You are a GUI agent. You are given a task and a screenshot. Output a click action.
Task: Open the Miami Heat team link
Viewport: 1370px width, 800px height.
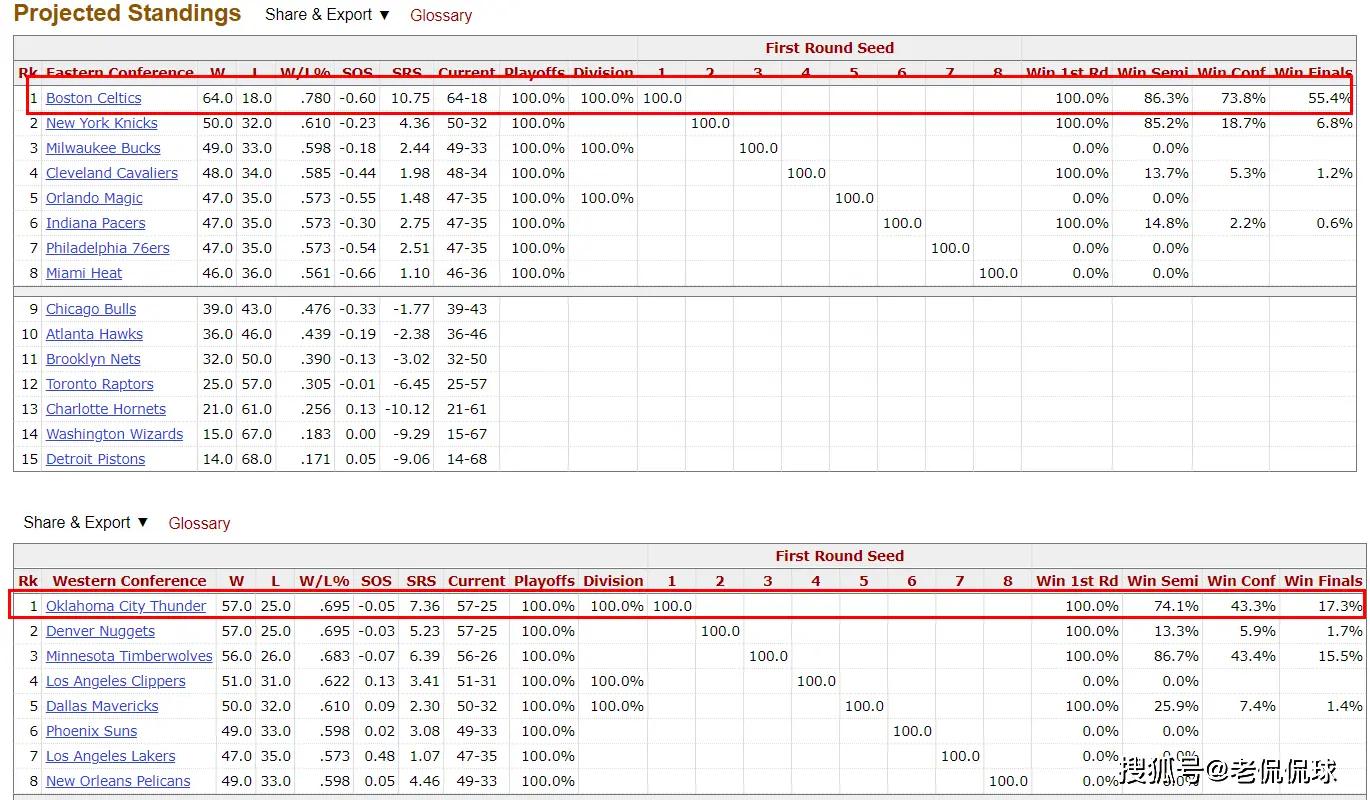(x=84, y=273)
